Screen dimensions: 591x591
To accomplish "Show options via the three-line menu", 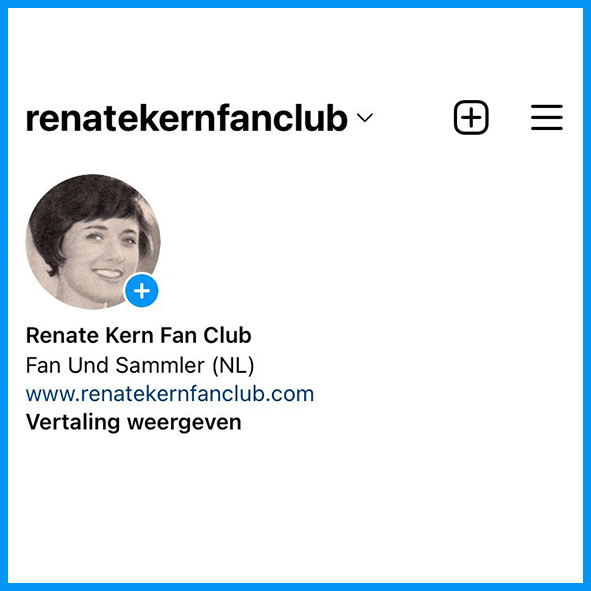I will [x=547, y=118].
